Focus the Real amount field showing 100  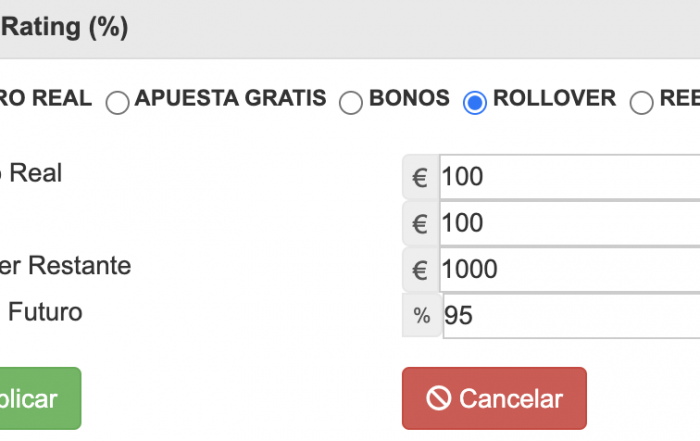click(570, 177)
